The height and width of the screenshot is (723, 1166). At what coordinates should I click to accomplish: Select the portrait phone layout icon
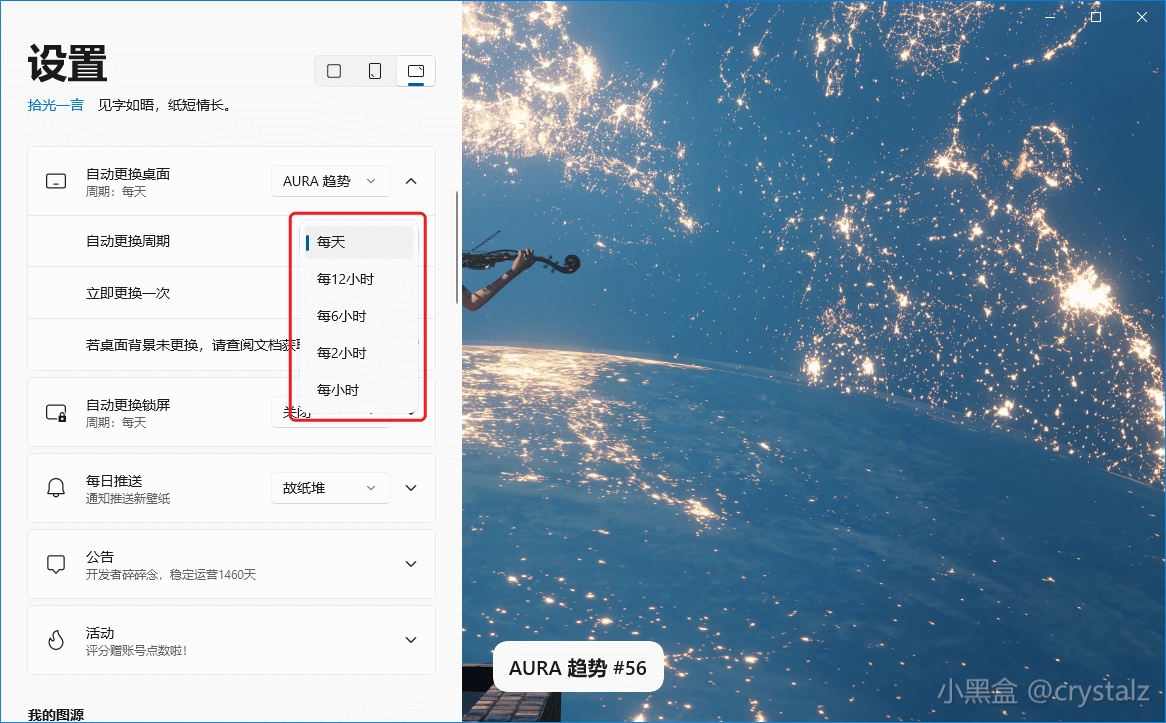pos(375,71)
